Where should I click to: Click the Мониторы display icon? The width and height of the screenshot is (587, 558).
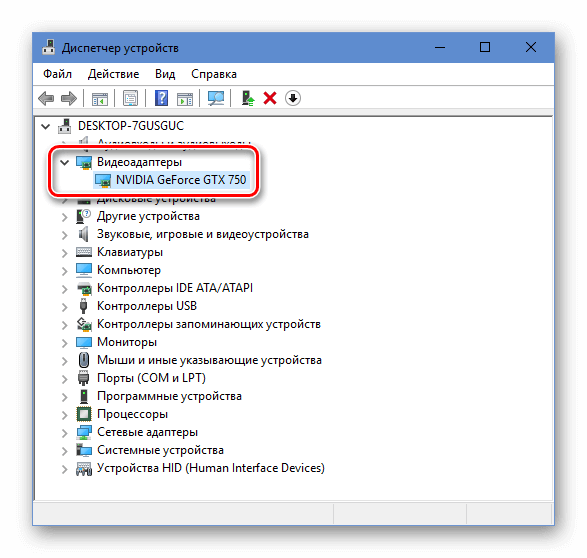pyautogui.click(x=83, y=342)
